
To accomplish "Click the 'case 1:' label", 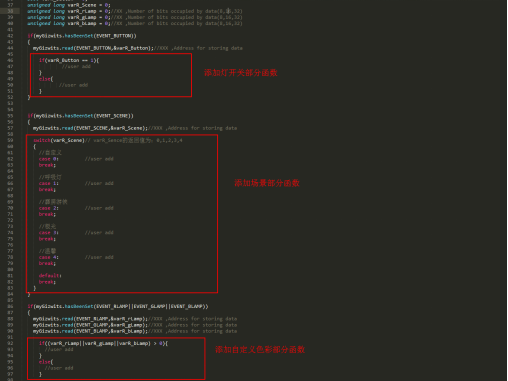I will [49, 183].
